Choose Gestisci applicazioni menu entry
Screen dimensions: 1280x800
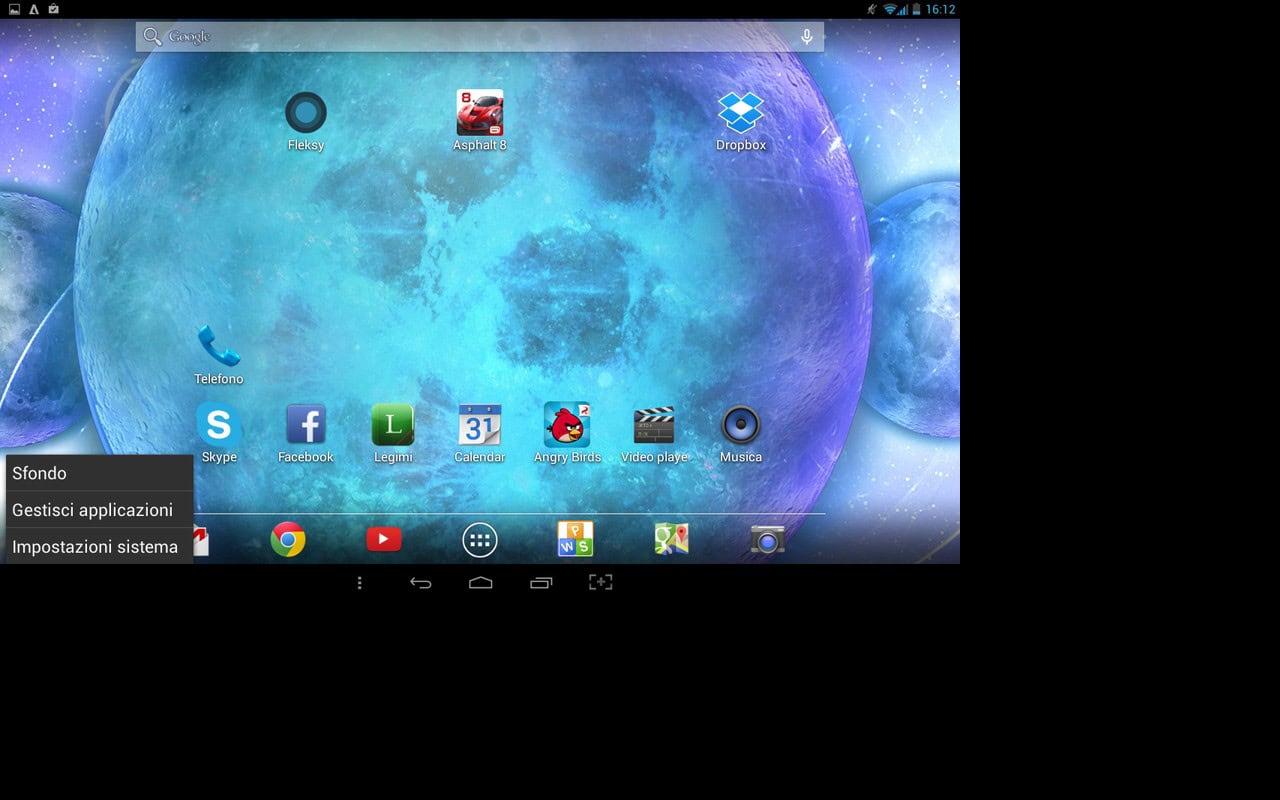(99, 510)
